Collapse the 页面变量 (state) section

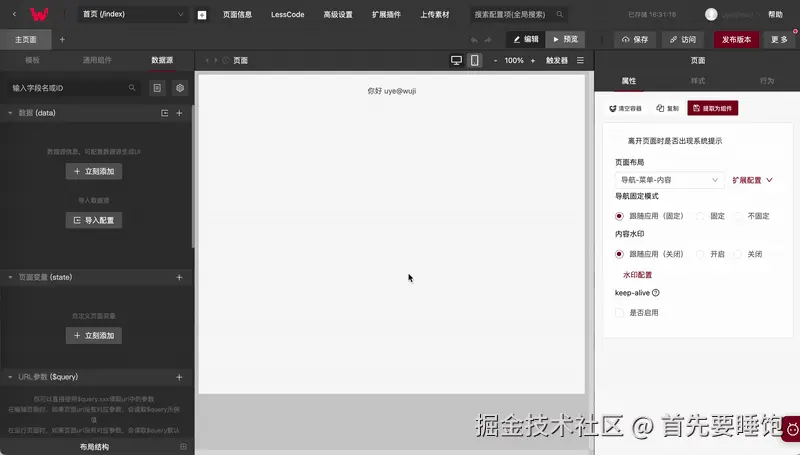coord(10,277)
